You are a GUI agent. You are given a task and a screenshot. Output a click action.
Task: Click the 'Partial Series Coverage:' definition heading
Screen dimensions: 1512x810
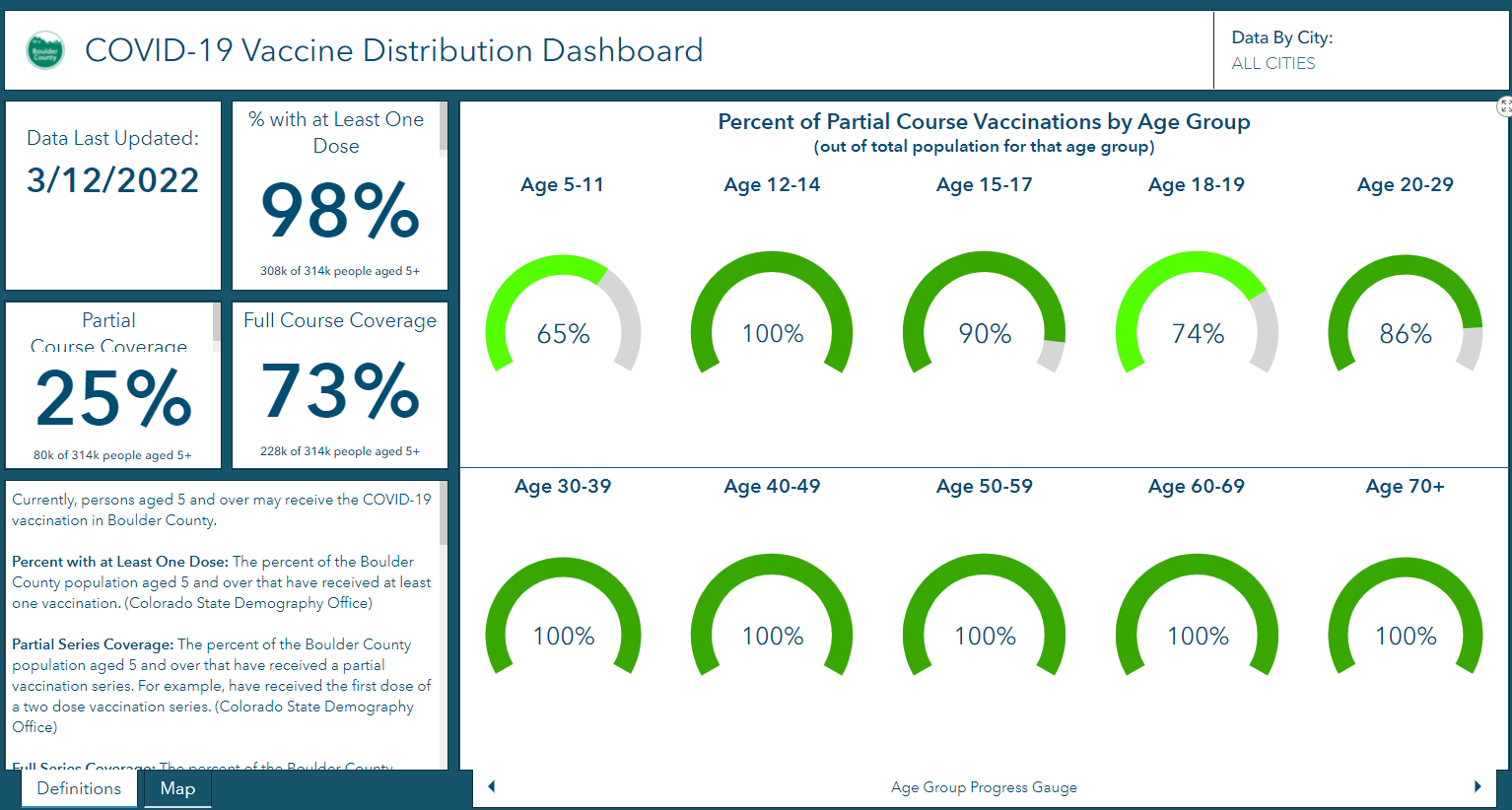click(x=93, y=644)
